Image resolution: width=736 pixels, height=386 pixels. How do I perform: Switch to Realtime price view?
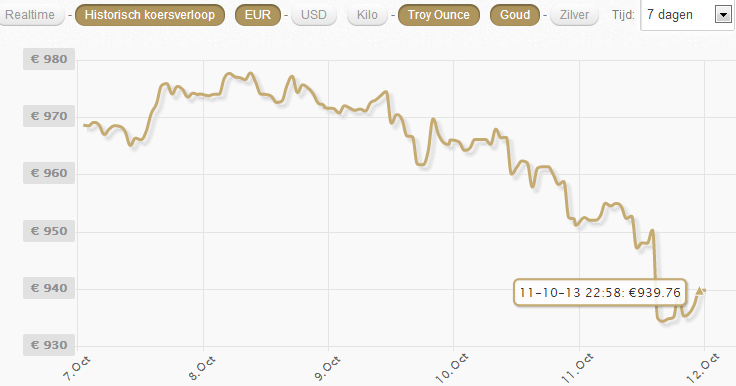pos(30,15)
